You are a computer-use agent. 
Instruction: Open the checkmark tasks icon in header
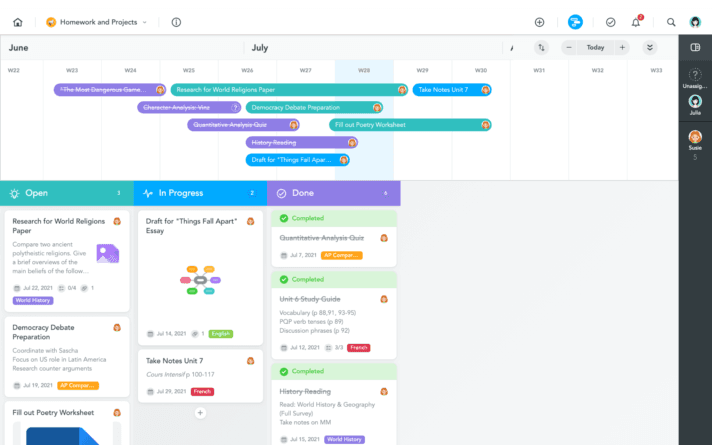click(611, 21)
